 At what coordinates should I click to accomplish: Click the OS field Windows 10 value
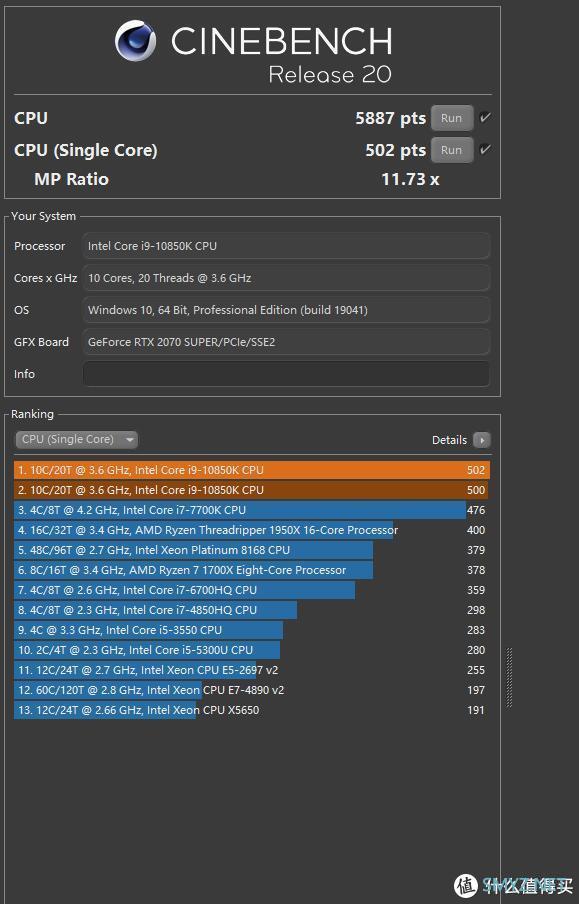(x=287, y=310)
